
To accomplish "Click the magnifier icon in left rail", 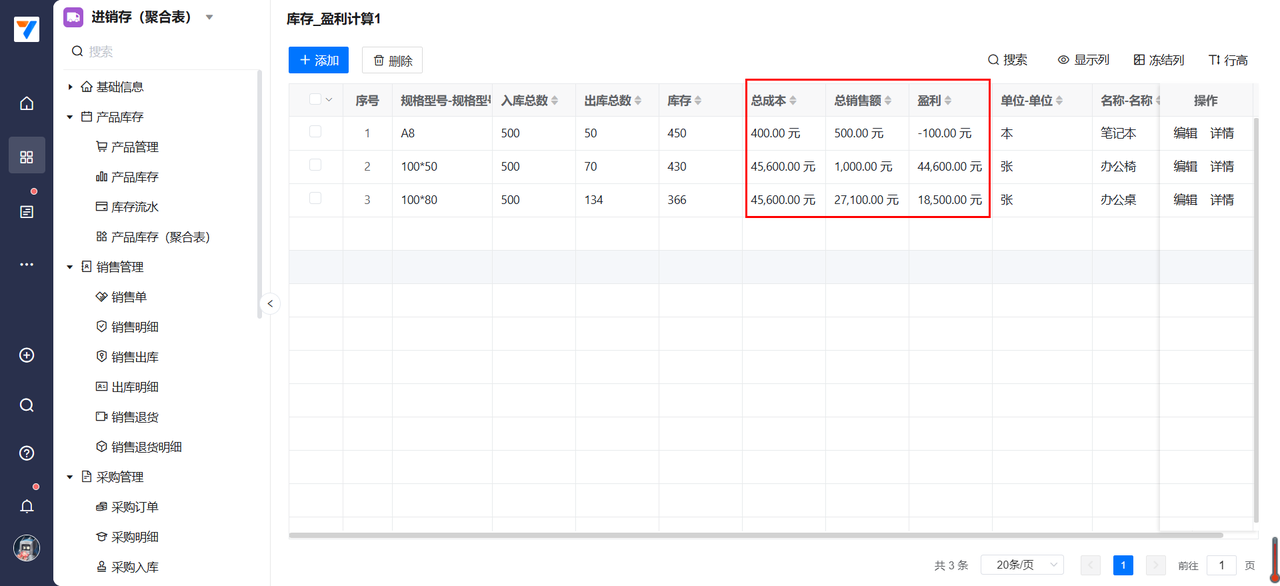I will (27, 405).
